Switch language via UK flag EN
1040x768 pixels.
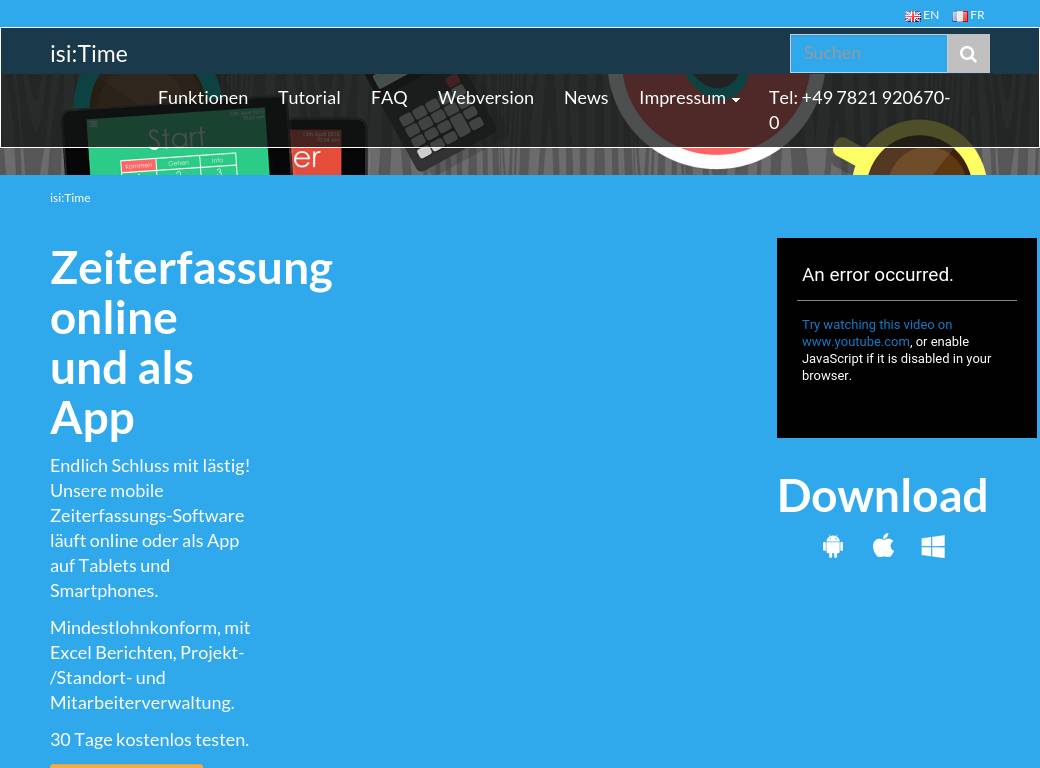[922, 15]
